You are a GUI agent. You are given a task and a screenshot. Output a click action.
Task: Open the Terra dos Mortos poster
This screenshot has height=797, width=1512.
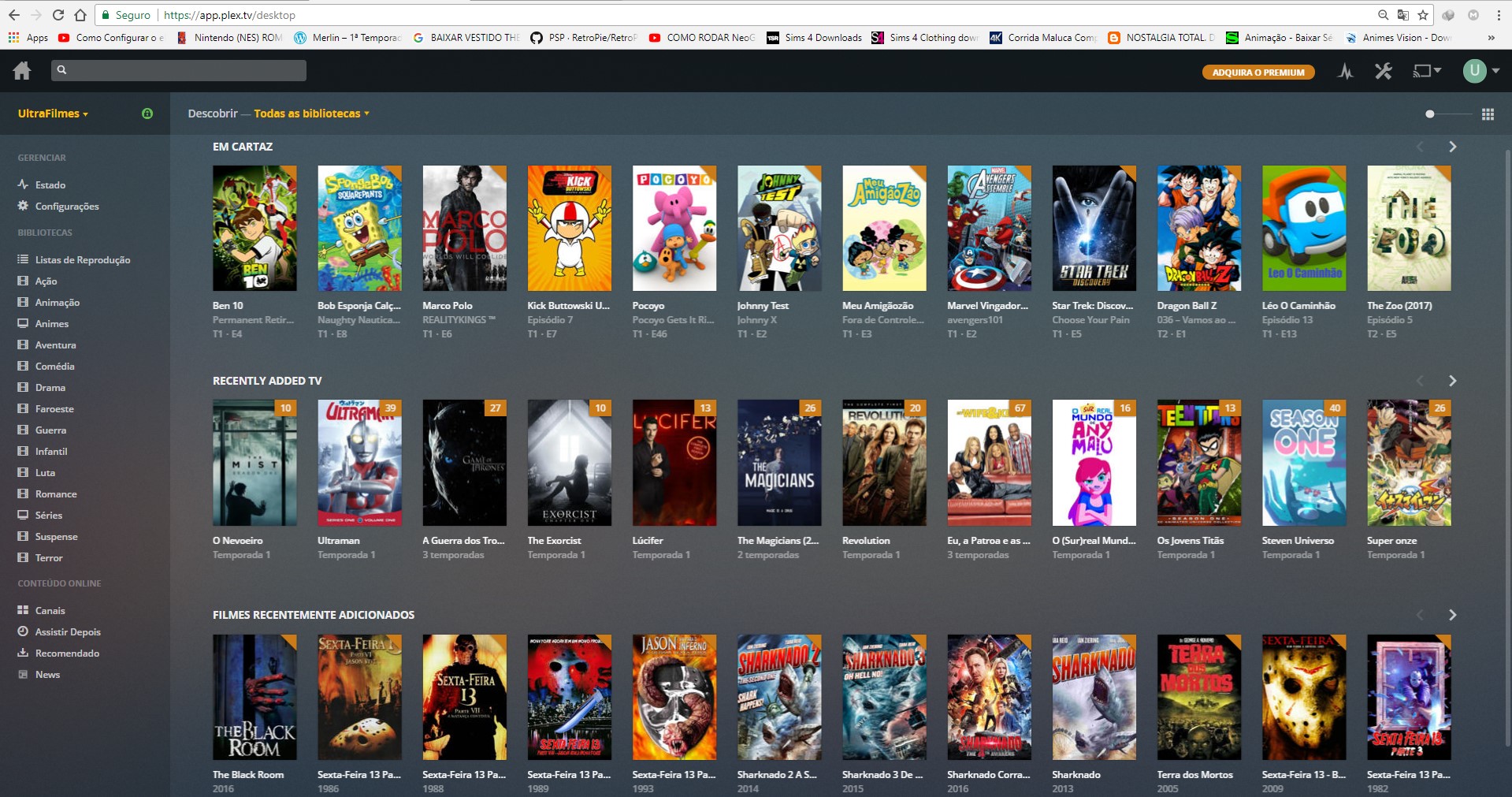[1199, 697]
